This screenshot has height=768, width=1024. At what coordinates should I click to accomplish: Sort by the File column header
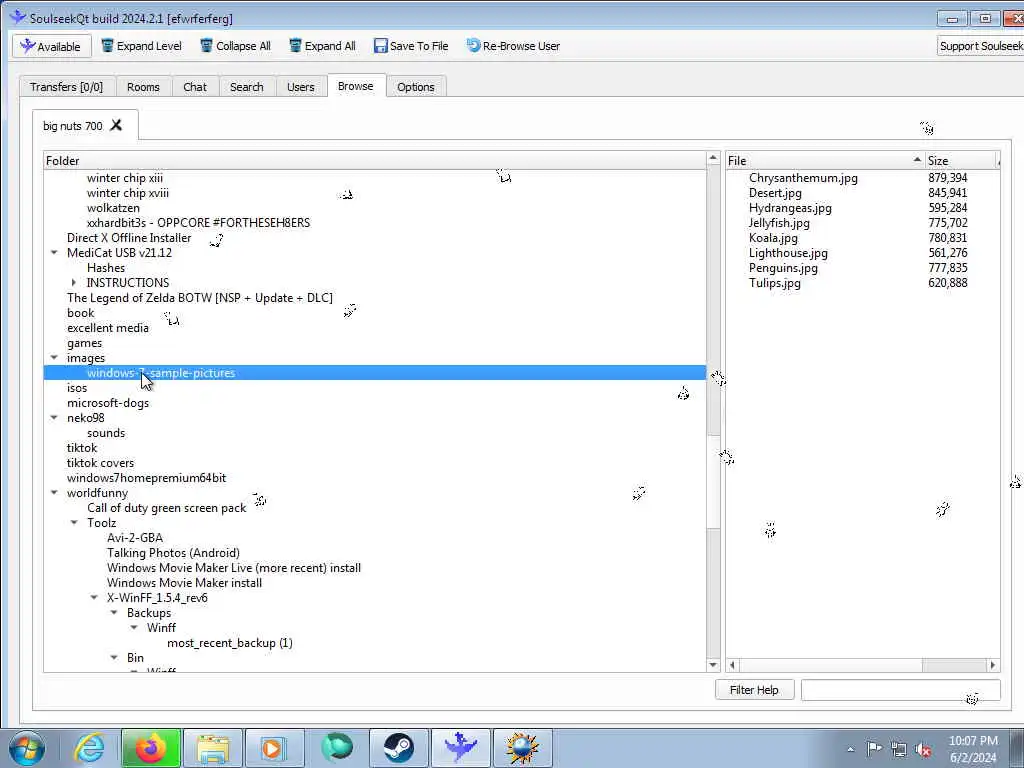click(825, 161)
